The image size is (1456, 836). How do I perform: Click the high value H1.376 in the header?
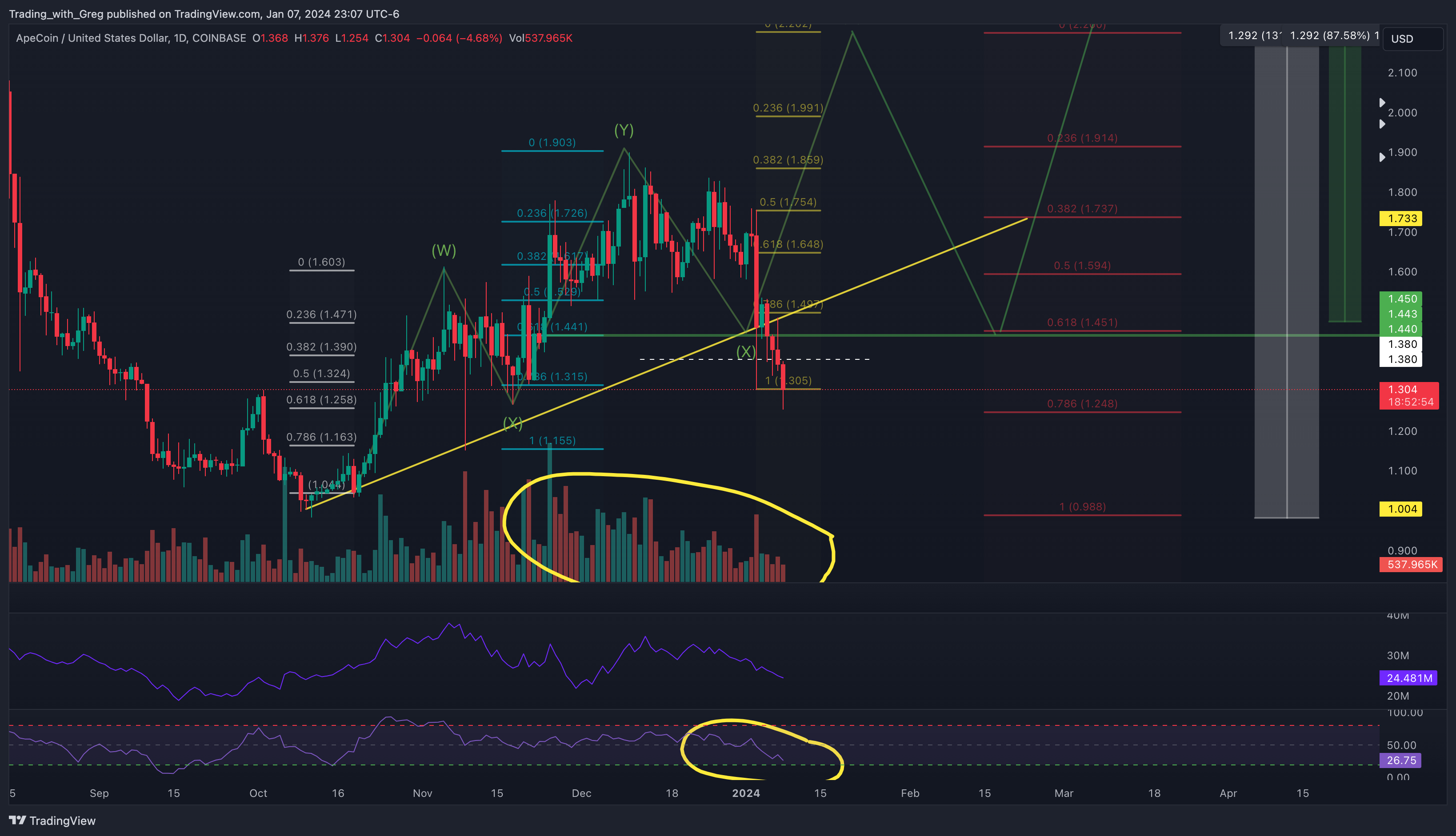(311, 38)
